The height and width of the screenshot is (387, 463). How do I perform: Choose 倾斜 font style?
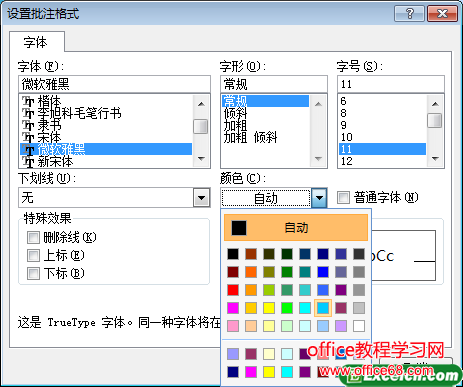(x=265, y=113)
